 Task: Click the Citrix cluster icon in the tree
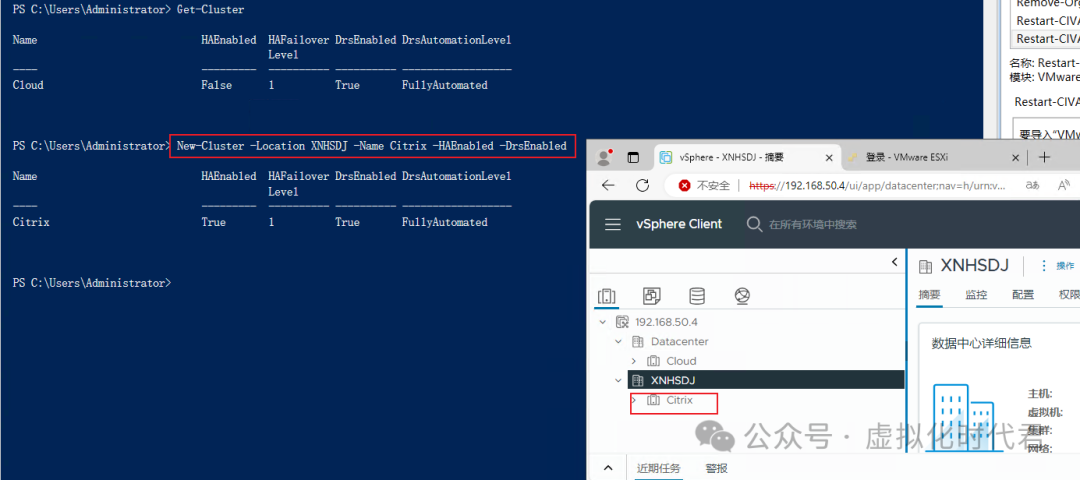click(x=653, y=400)
